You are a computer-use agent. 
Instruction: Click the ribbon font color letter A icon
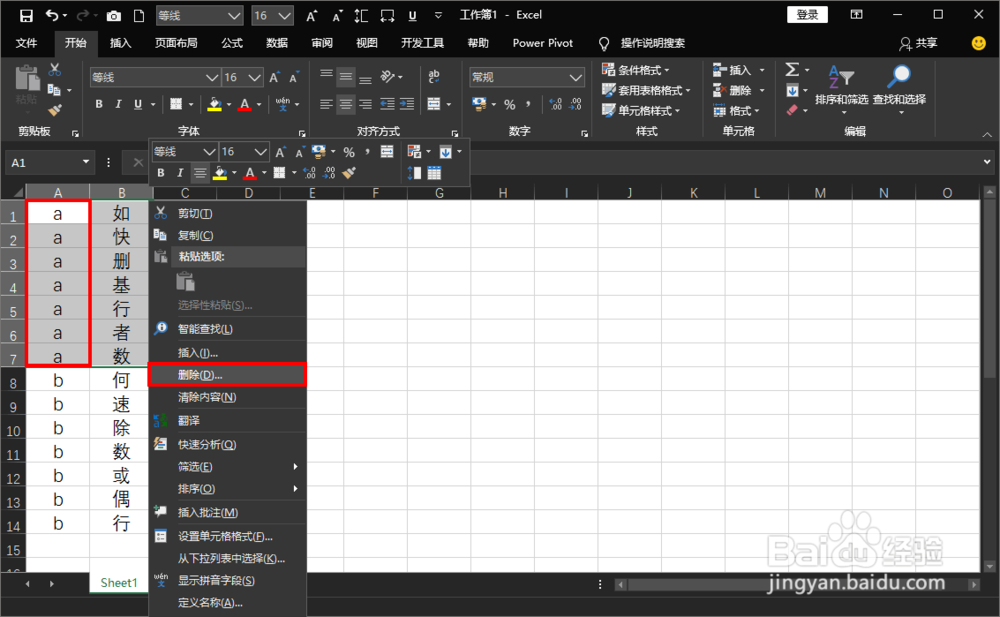245,104
